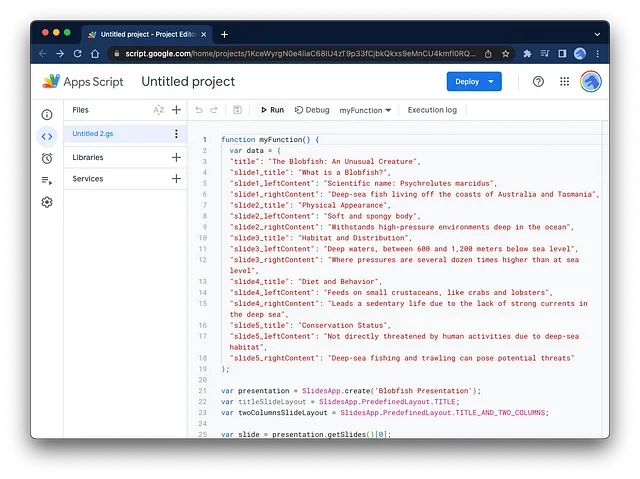
Task: Bookmark page with the star icon
Action: [505, 53]
